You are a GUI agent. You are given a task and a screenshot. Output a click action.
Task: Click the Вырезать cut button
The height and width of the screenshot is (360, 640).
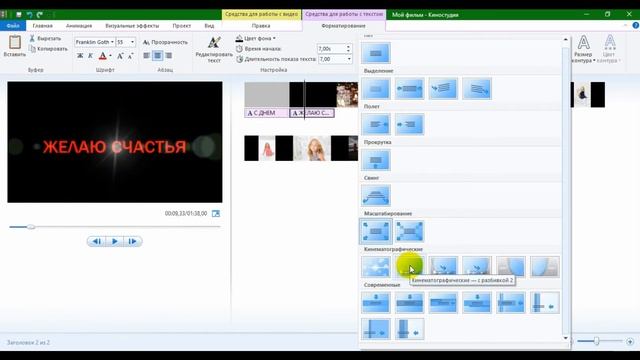tap(45, 38)
